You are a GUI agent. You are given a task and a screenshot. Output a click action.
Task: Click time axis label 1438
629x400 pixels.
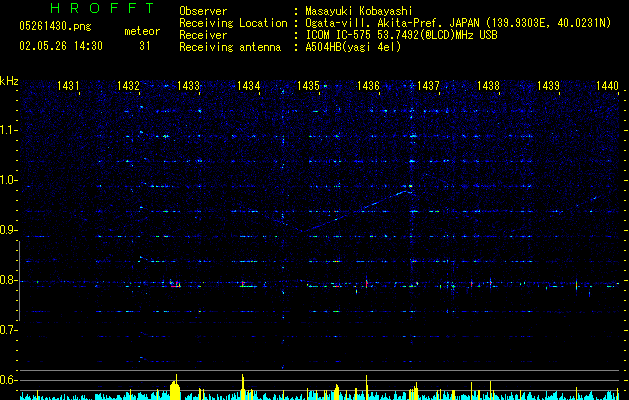tap(488, 85)
